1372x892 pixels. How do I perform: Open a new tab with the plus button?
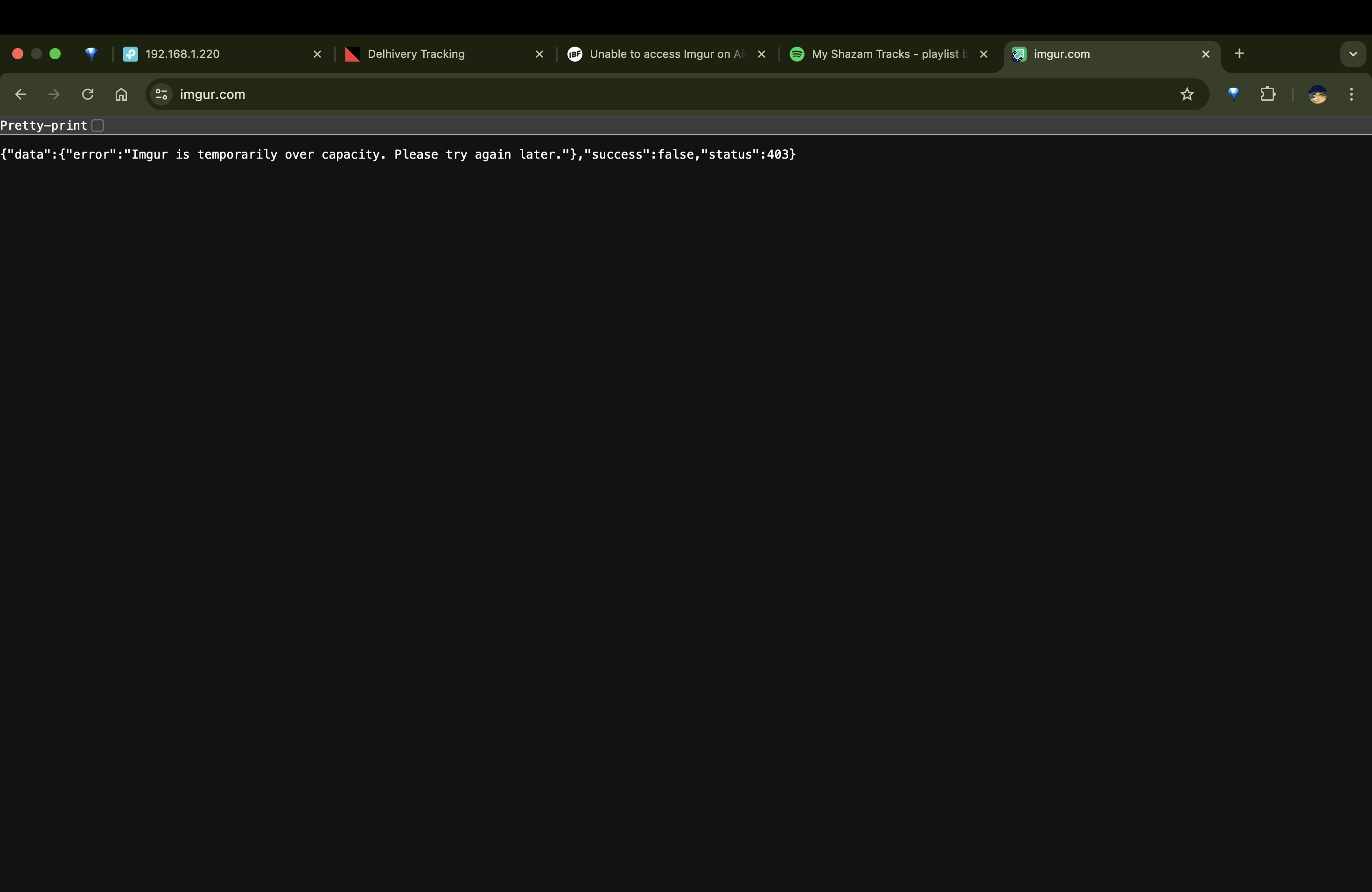pyautogui.click(x=1240, y=54)
